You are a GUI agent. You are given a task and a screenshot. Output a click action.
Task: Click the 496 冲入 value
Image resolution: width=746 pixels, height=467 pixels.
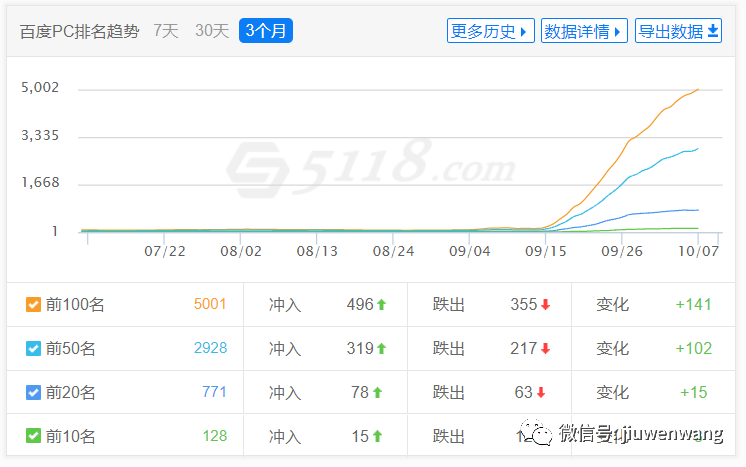tap(360, 304)
